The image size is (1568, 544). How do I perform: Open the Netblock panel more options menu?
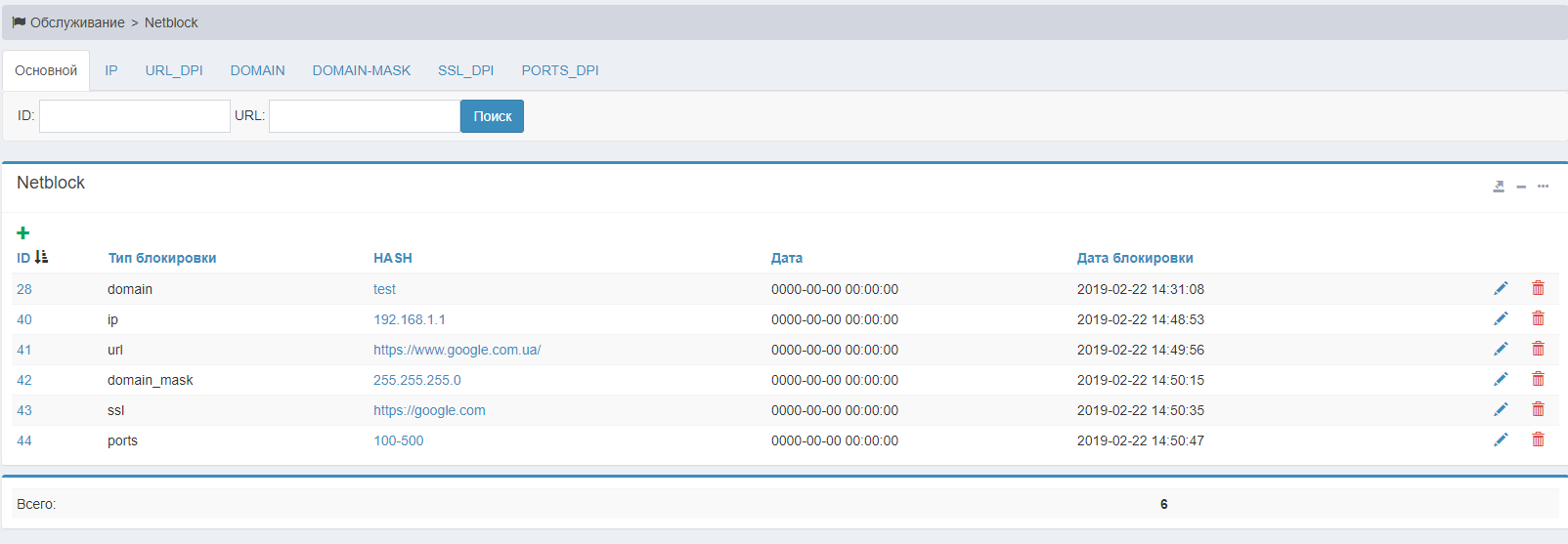point(1543,187)
